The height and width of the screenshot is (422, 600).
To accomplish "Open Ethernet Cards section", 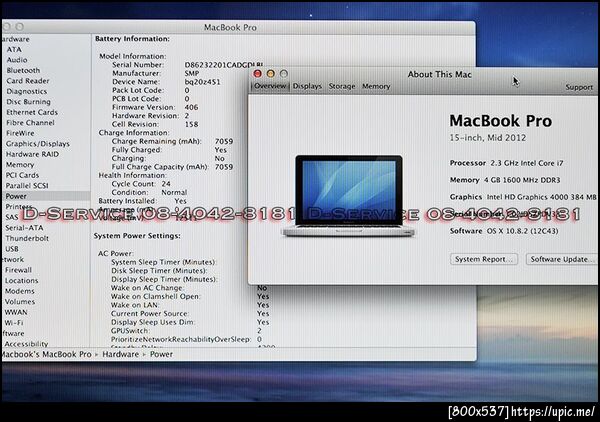I will [x=32, y=112].
